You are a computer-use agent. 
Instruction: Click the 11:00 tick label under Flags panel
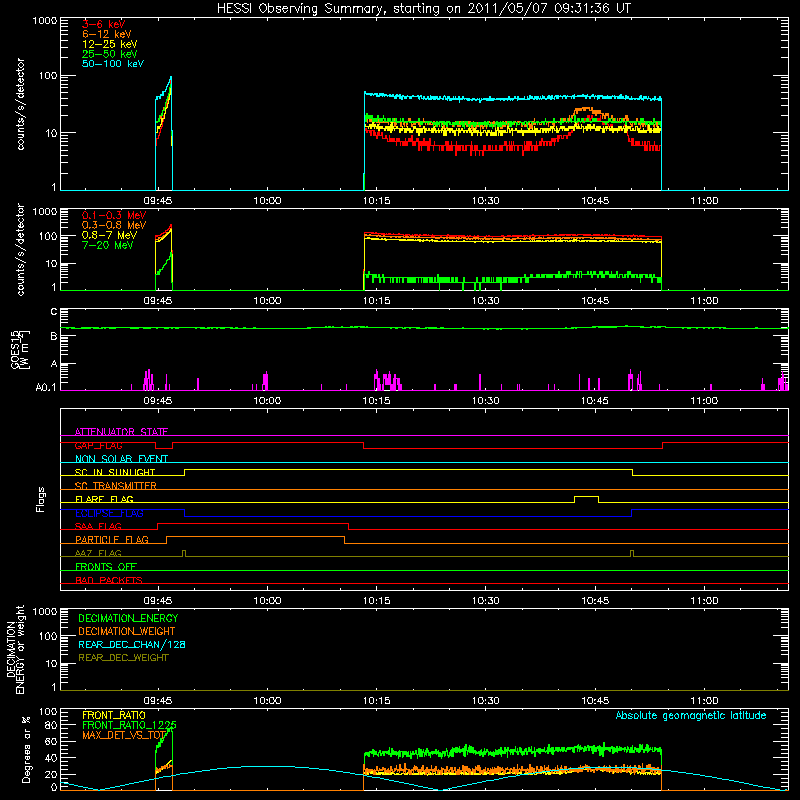click(704, 601)
